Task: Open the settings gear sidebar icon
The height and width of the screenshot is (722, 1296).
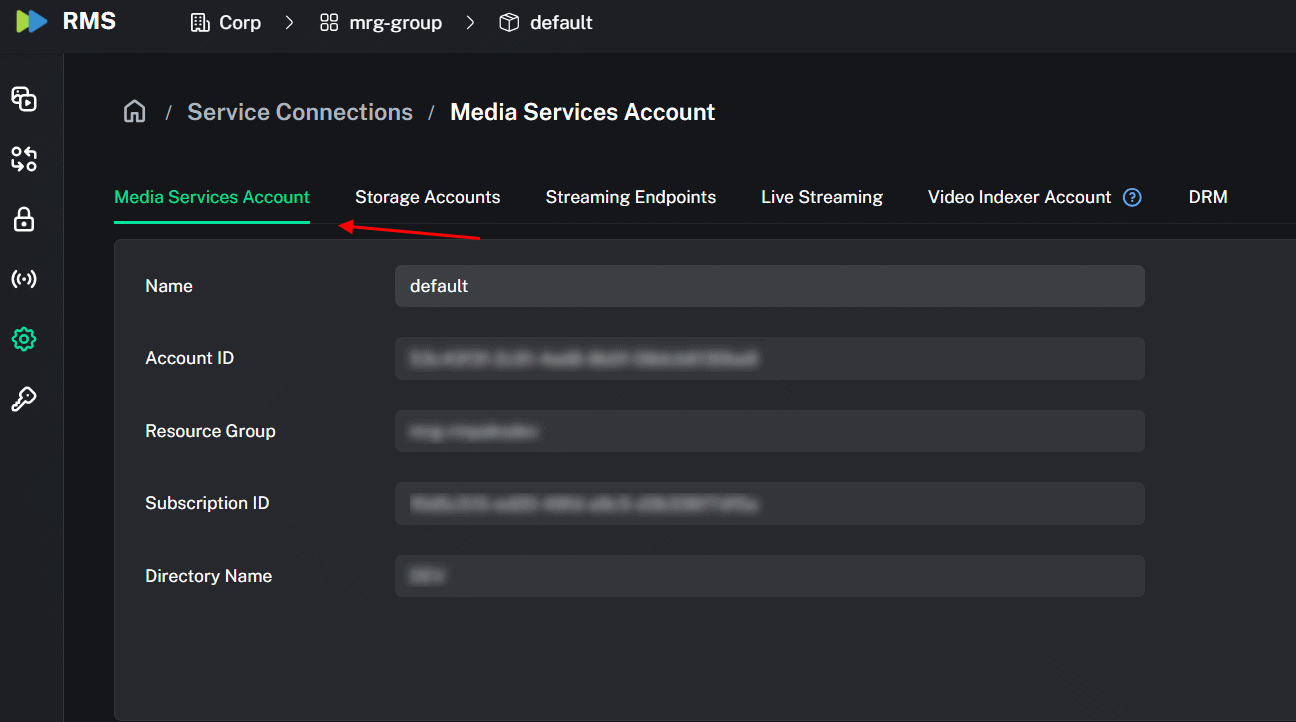Action: pos(24,340)
